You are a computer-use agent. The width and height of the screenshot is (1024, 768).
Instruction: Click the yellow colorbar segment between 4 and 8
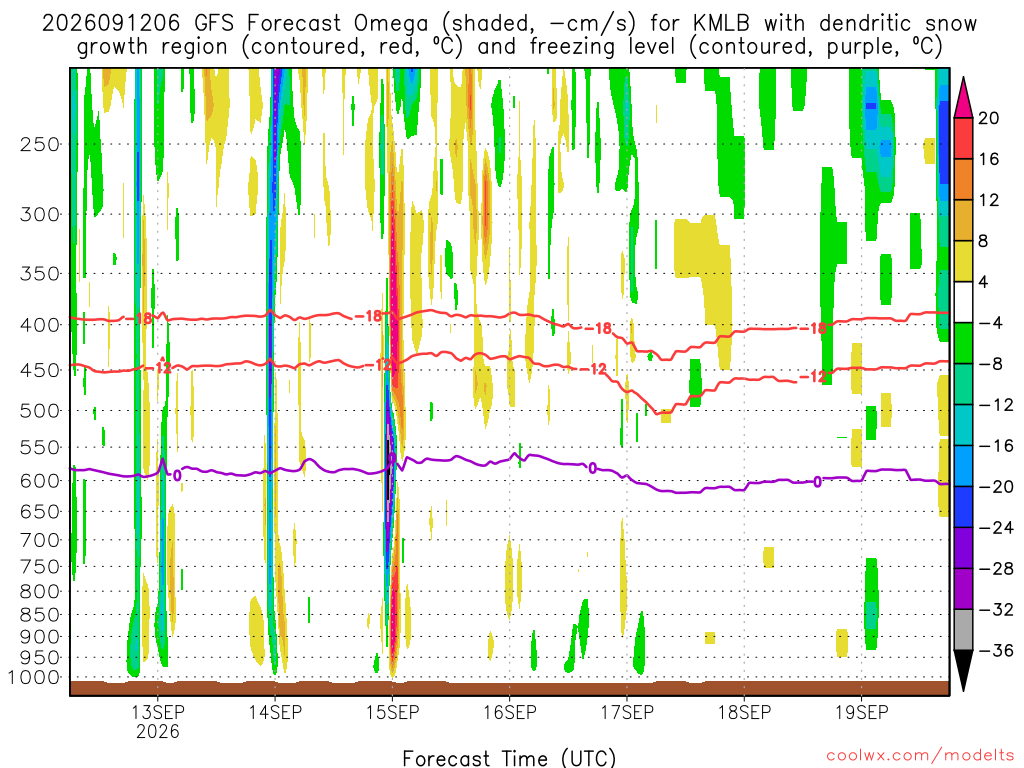point(963,261)
